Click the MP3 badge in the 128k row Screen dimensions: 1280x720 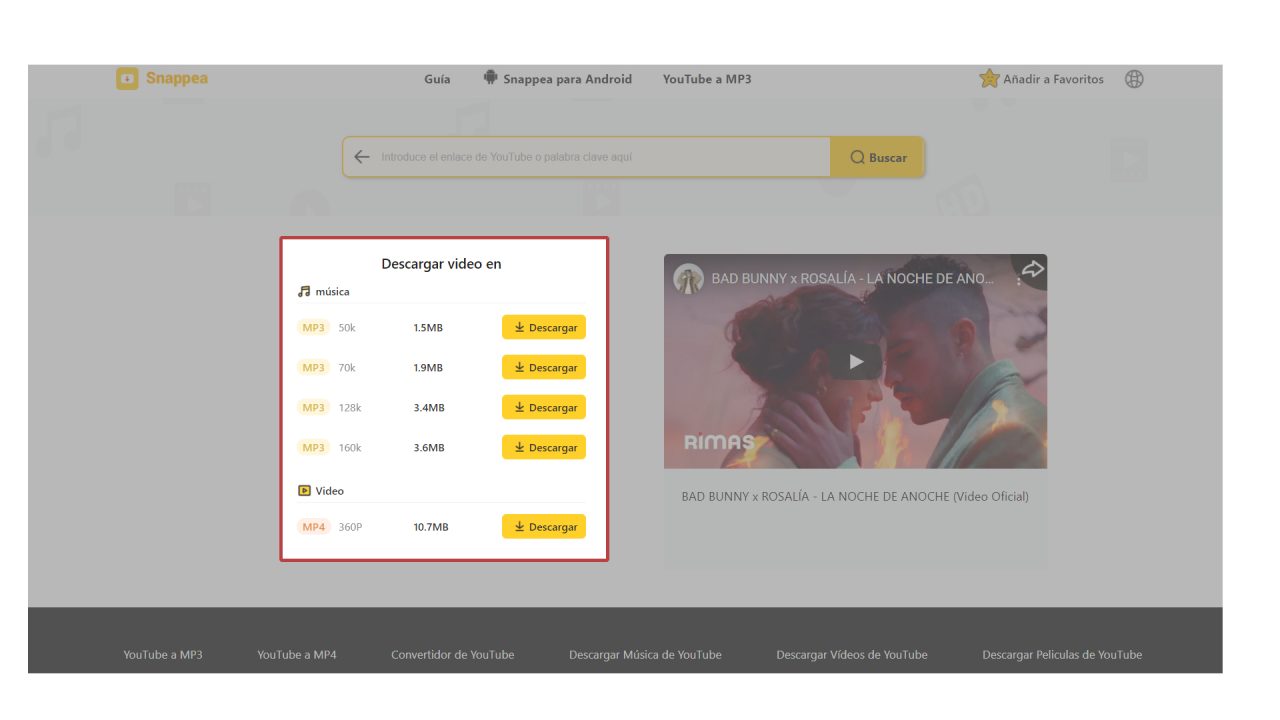pos(314,408)
